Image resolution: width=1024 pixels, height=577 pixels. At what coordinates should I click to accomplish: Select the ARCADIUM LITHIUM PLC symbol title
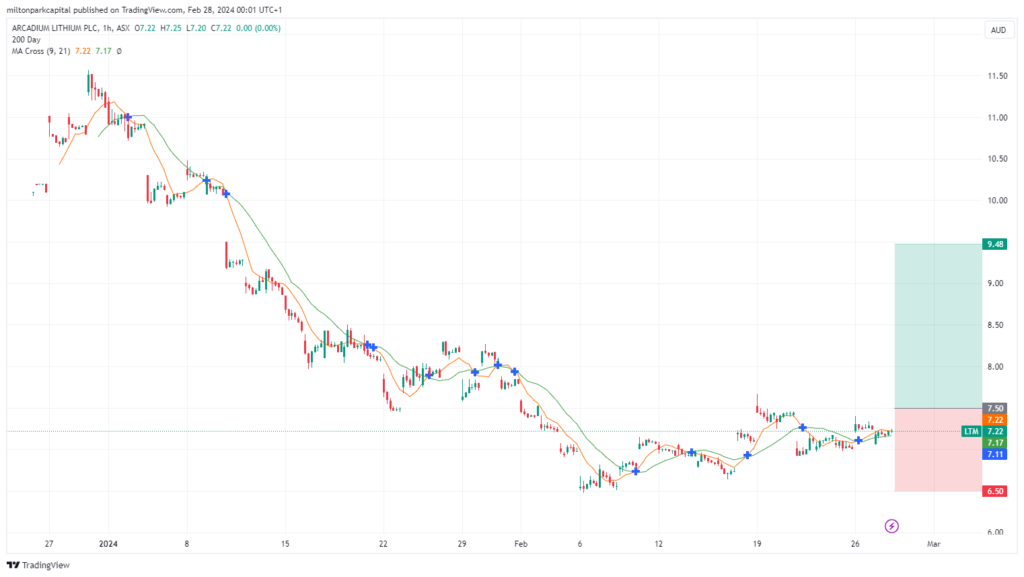55,28
